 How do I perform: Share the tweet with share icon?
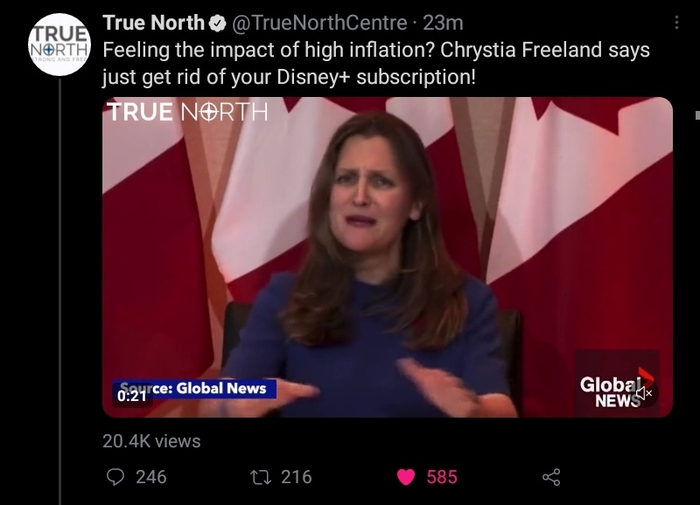click(x=551, y=477)
